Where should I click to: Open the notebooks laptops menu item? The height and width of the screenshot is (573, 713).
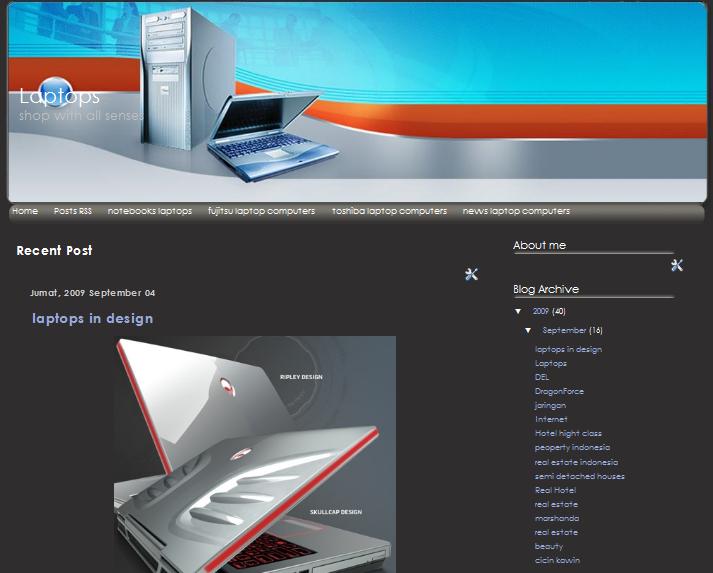pos(150,211)
